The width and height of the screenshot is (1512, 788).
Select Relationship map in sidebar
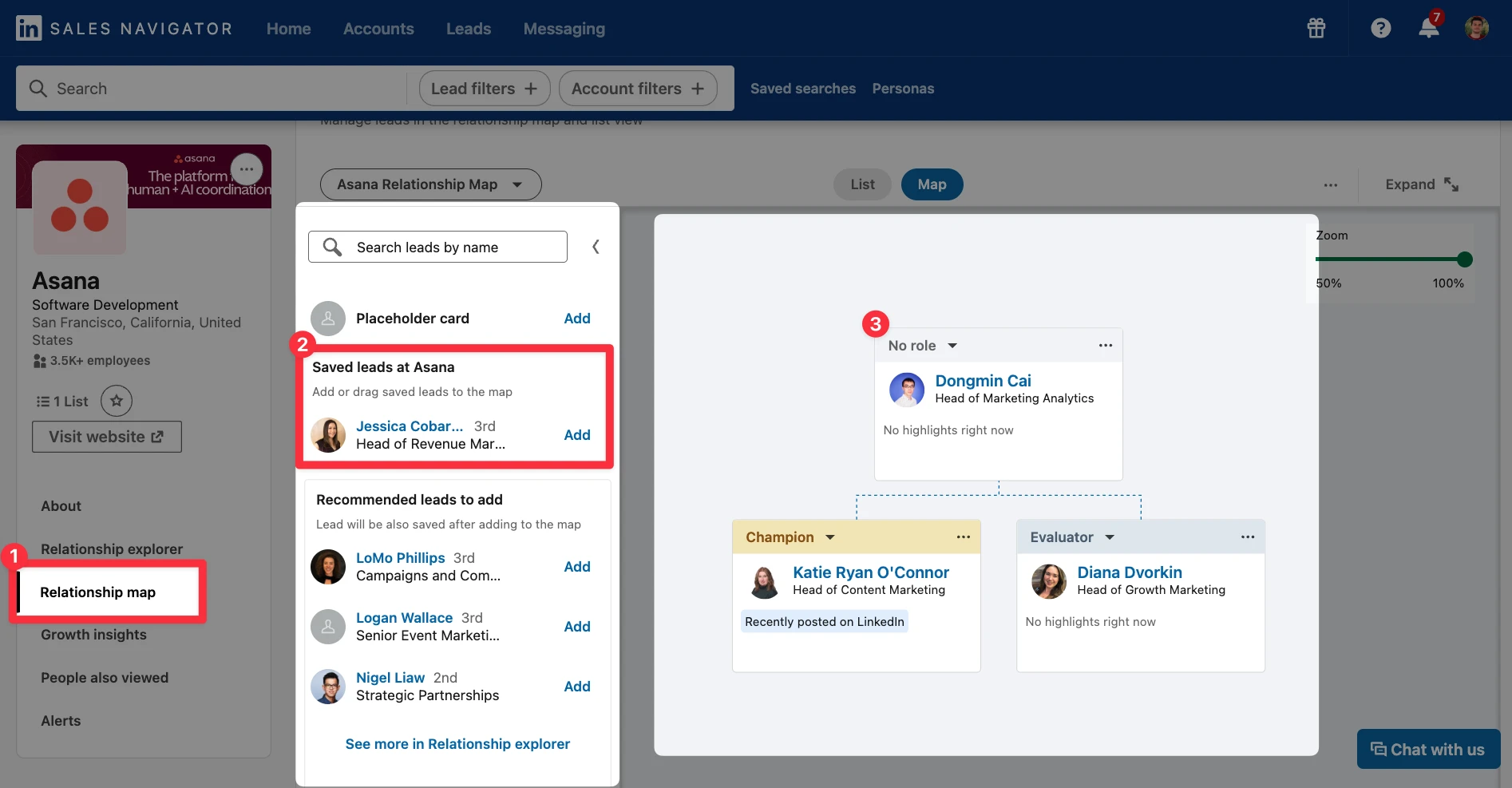[97, 592]
